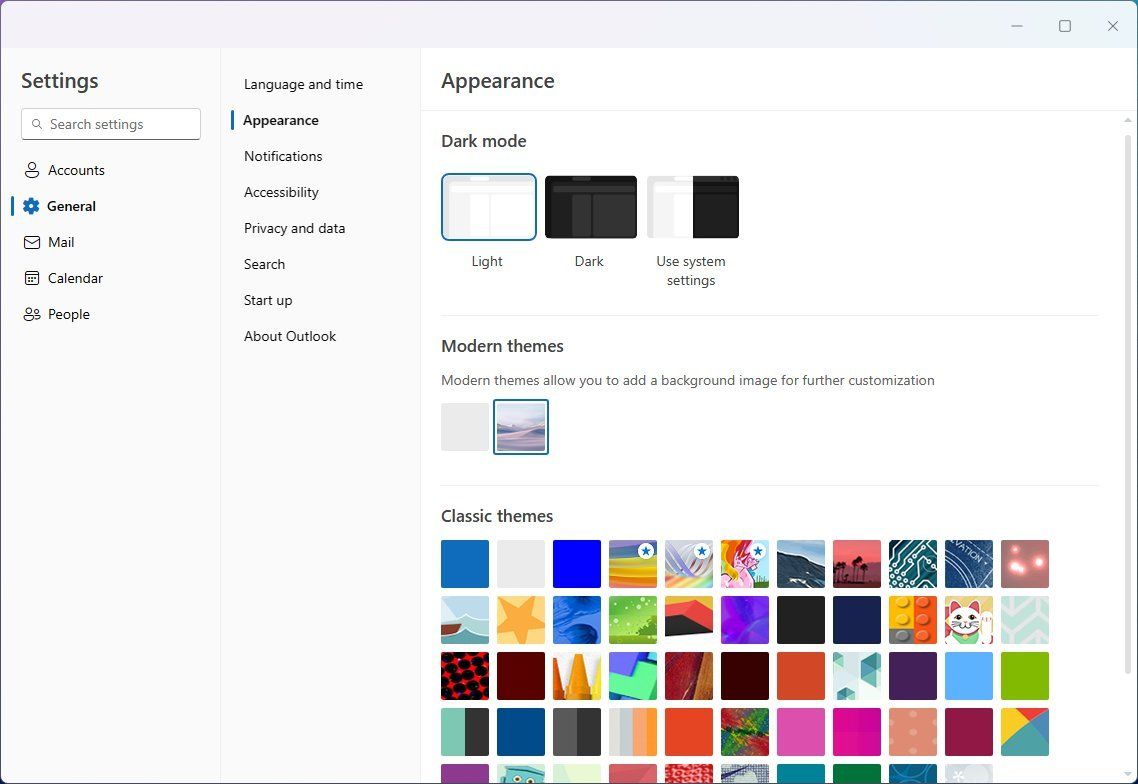This screenshot has height=784, width=1138.
Task: Select the blue Classic themes swatch
Action: pyautogui.click(x=464, y=564)
